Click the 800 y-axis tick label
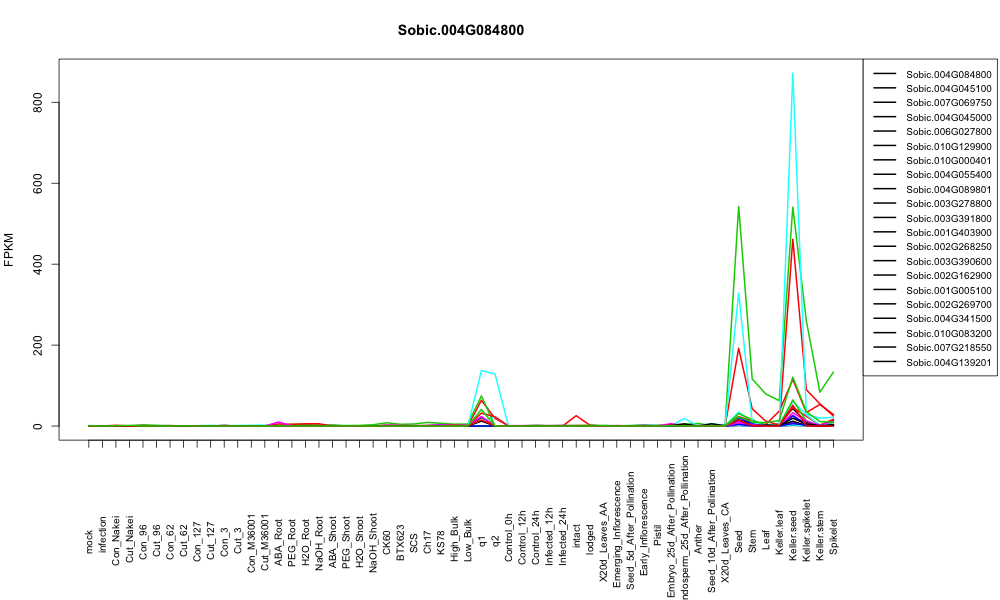 (x=38, y=102)
